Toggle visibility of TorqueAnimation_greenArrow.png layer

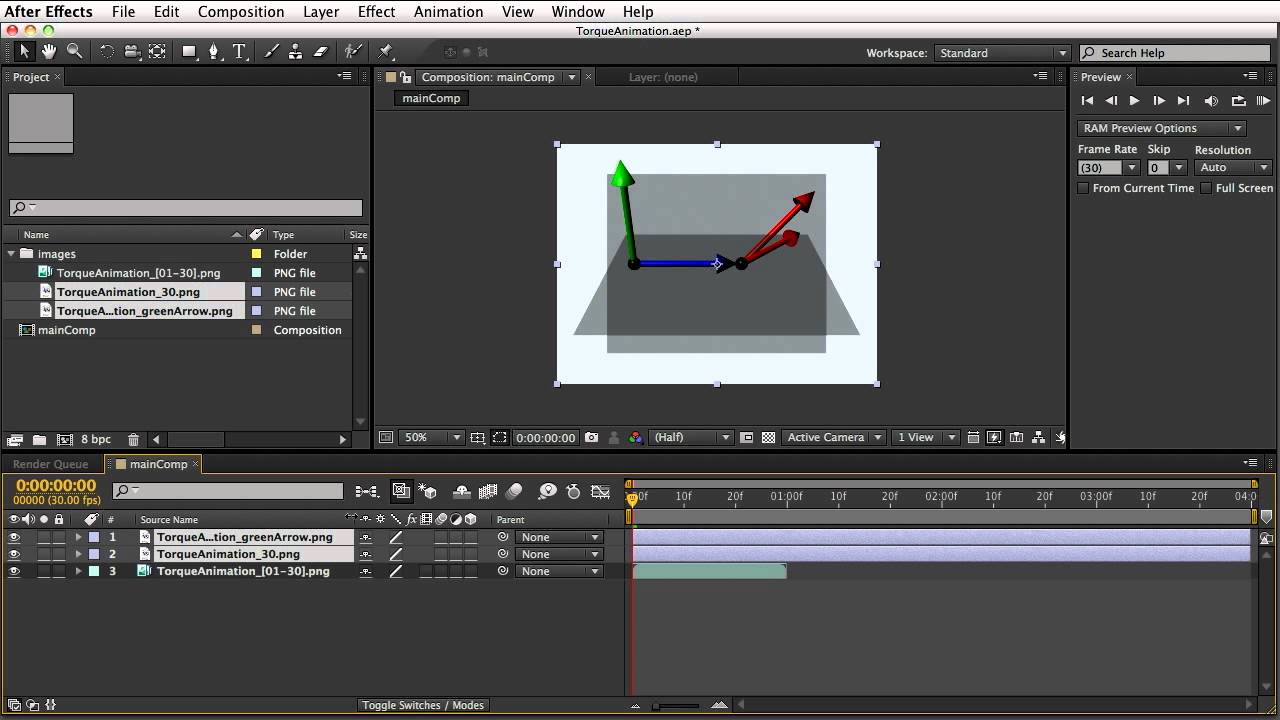(14, 537)
